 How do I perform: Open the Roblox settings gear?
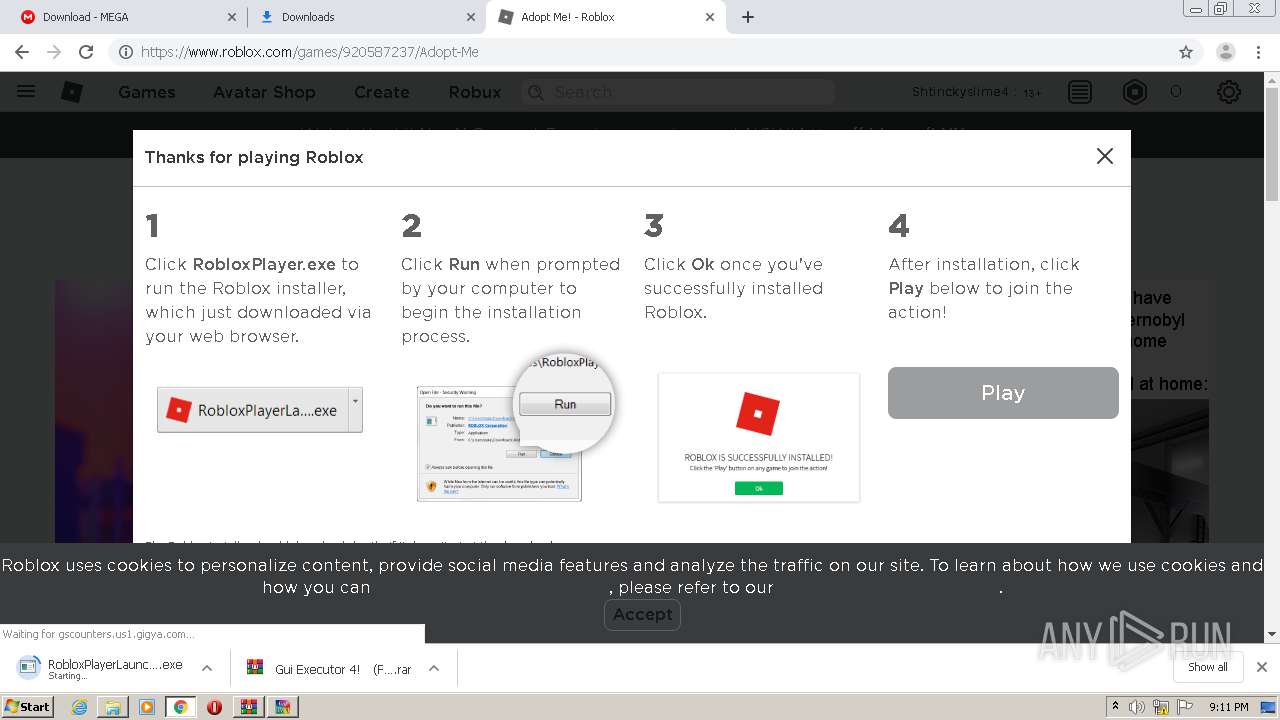click(x=1229, y=92)
